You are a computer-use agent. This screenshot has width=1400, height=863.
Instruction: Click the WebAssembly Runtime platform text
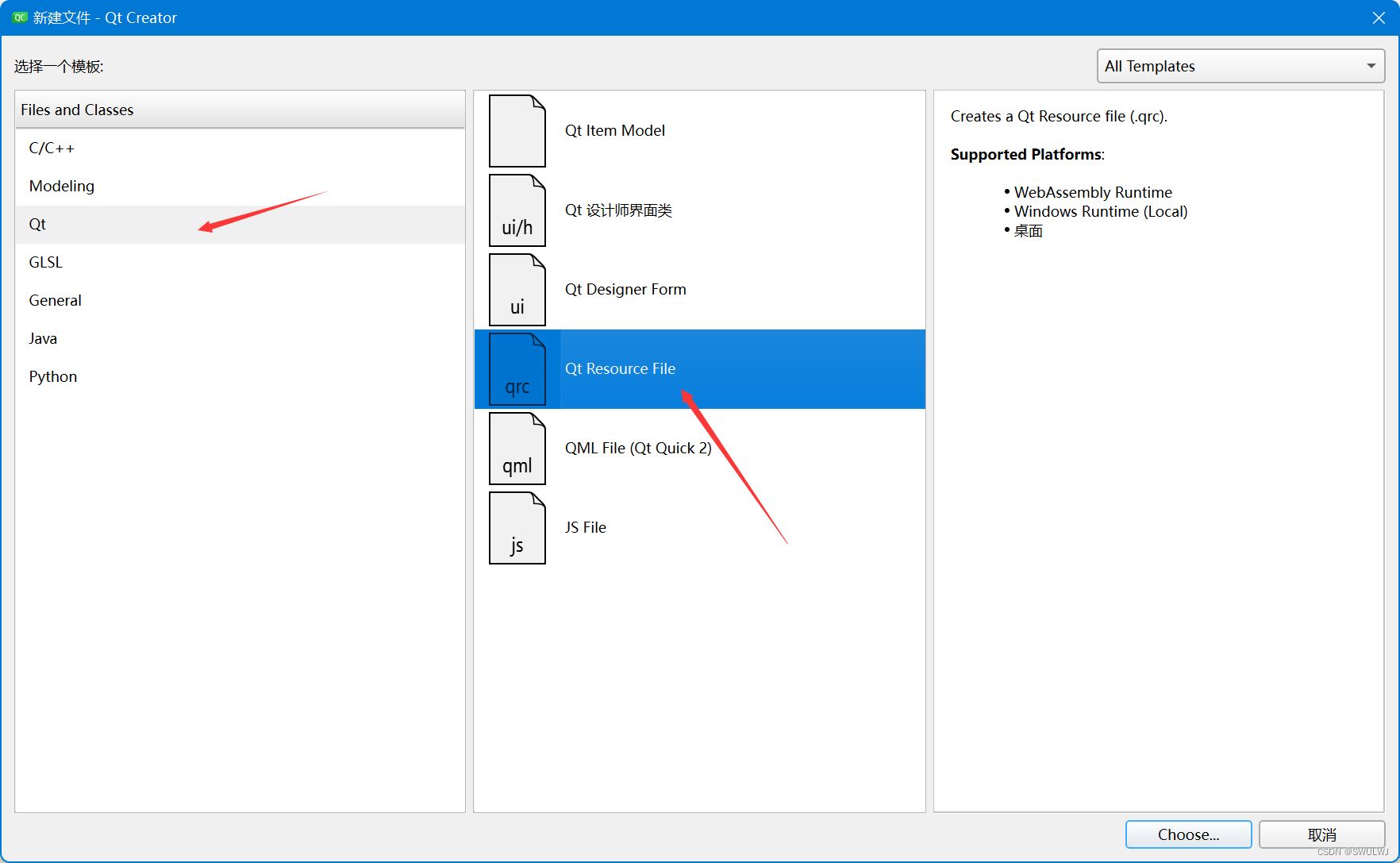1093,192
